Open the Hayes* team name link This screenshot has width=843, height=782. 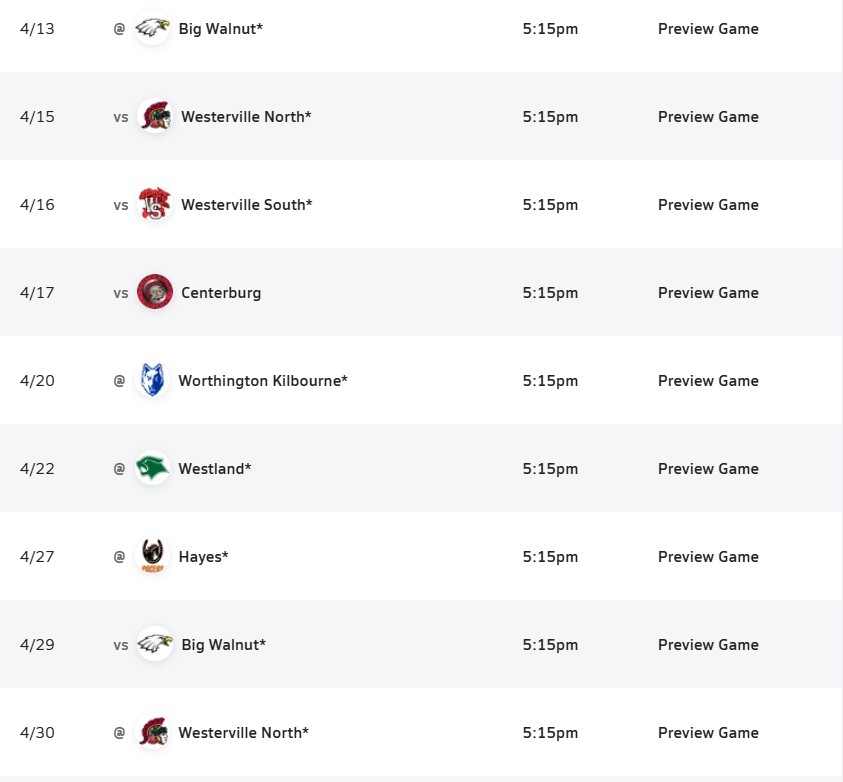[203, 557]
